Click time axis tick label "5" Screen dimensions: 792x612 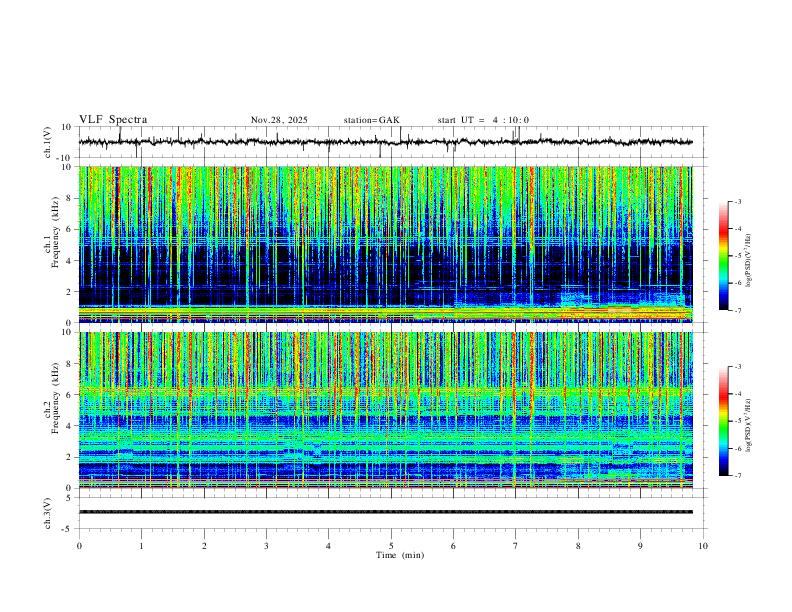pyautogui.click(x=391, y=546)
